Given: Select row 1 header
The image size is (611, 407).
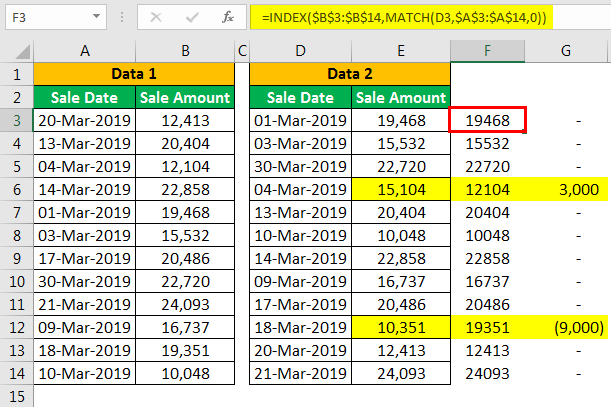Looking at the screenshot, I should coord(17,74).
